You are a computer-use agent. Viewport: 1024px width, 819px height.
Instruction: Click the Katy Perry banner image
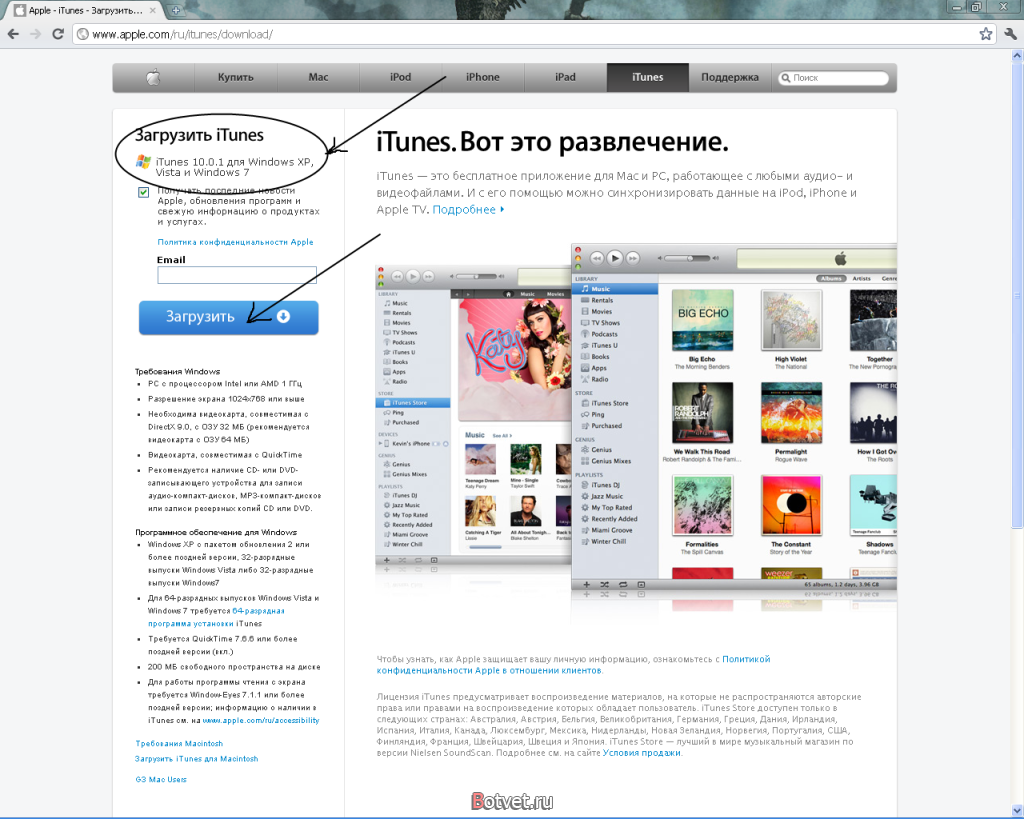[515, 359]
